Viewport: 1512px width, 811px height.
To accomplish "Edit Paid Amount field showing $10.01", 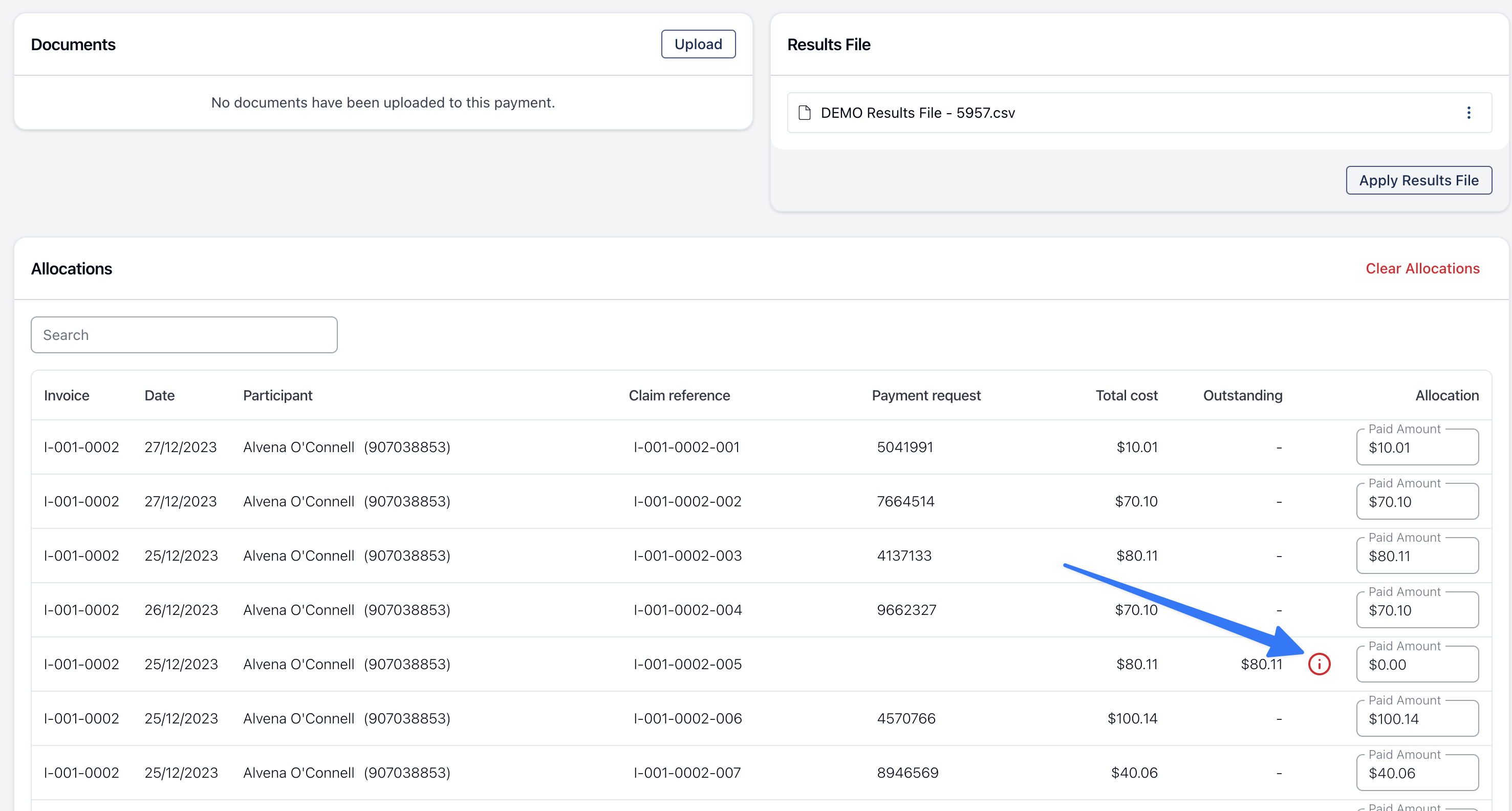I will (1417, 447).
